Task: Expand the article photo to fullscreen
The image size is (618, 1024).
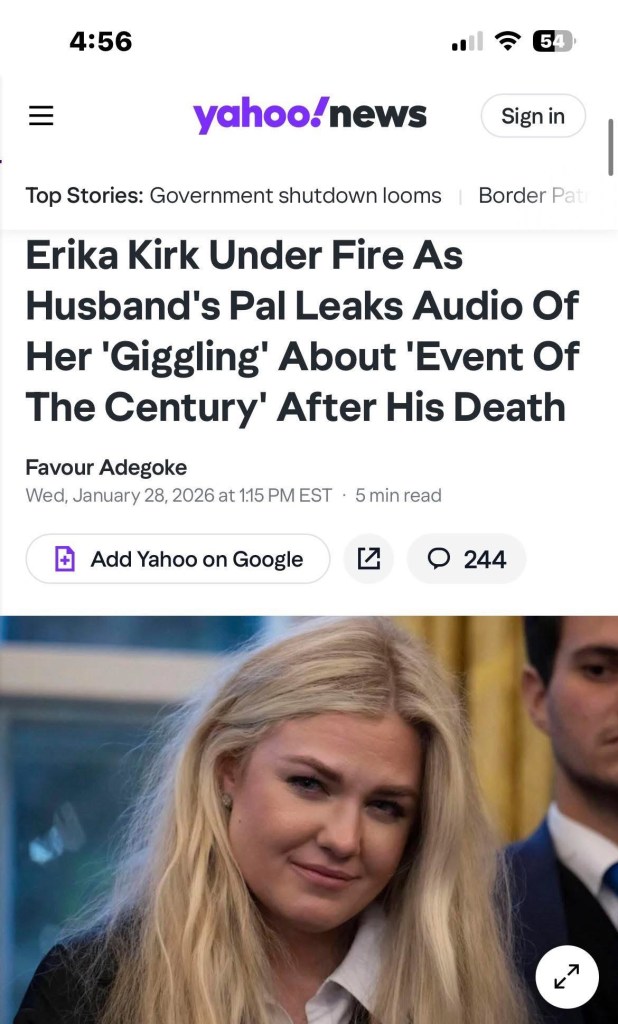Action: (566, 977)
